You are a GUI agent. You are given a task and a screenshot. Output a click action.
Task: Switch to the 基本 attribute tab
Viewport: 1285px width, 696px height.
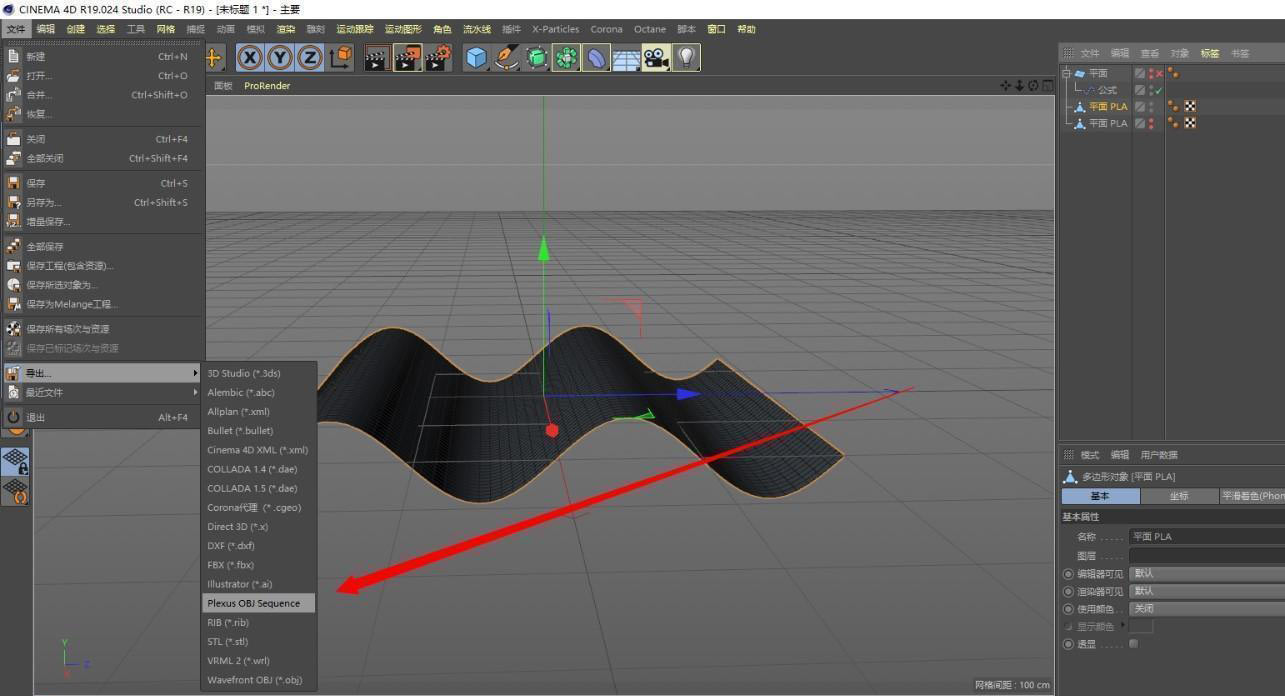pos(1100,496)
